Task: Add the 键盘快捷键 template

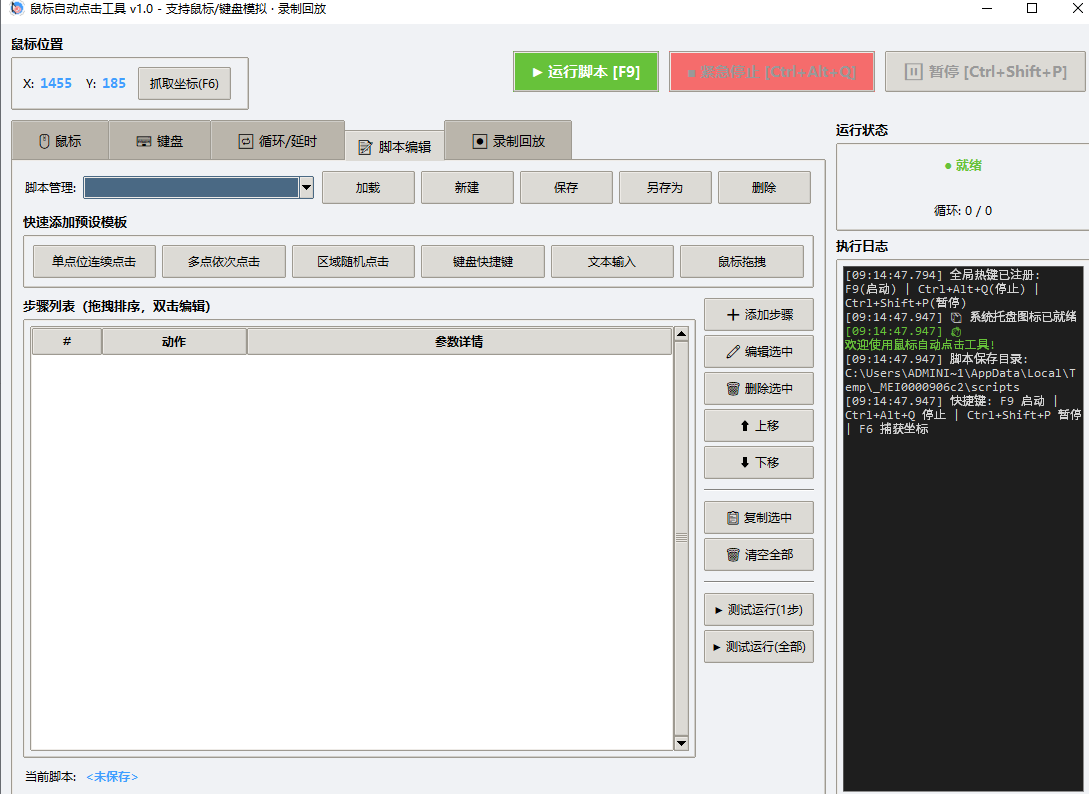Action: (x=483, y=261)
